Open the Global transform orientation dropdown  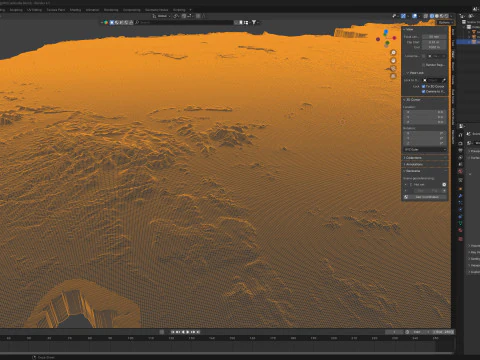[161, 16]
